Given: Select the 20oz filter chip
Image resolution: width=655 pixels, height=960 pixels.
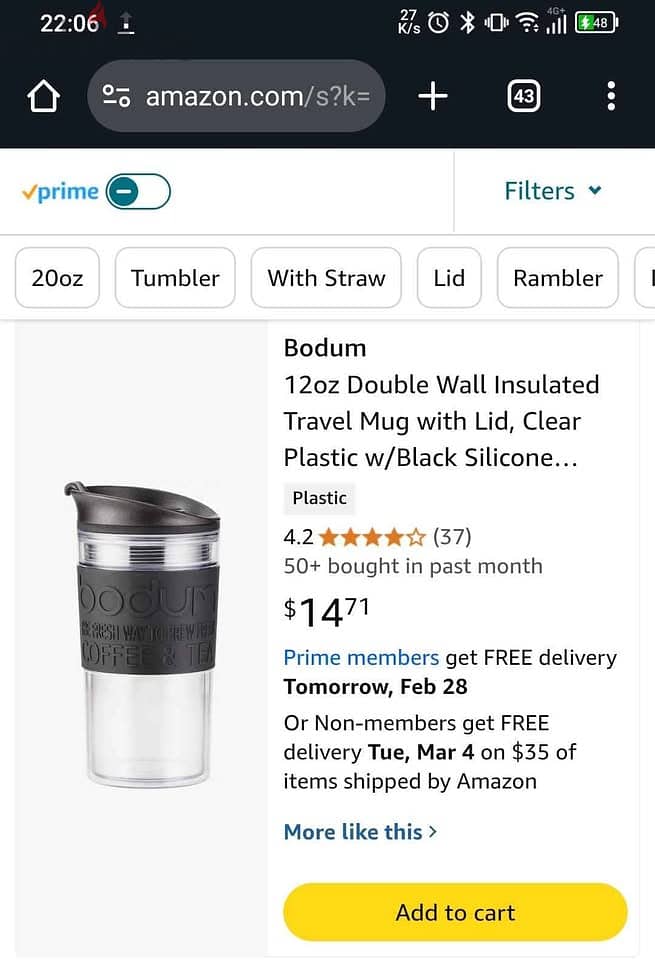Looking at the screenshot, I should pyautogui.click(x=57, y=278).
